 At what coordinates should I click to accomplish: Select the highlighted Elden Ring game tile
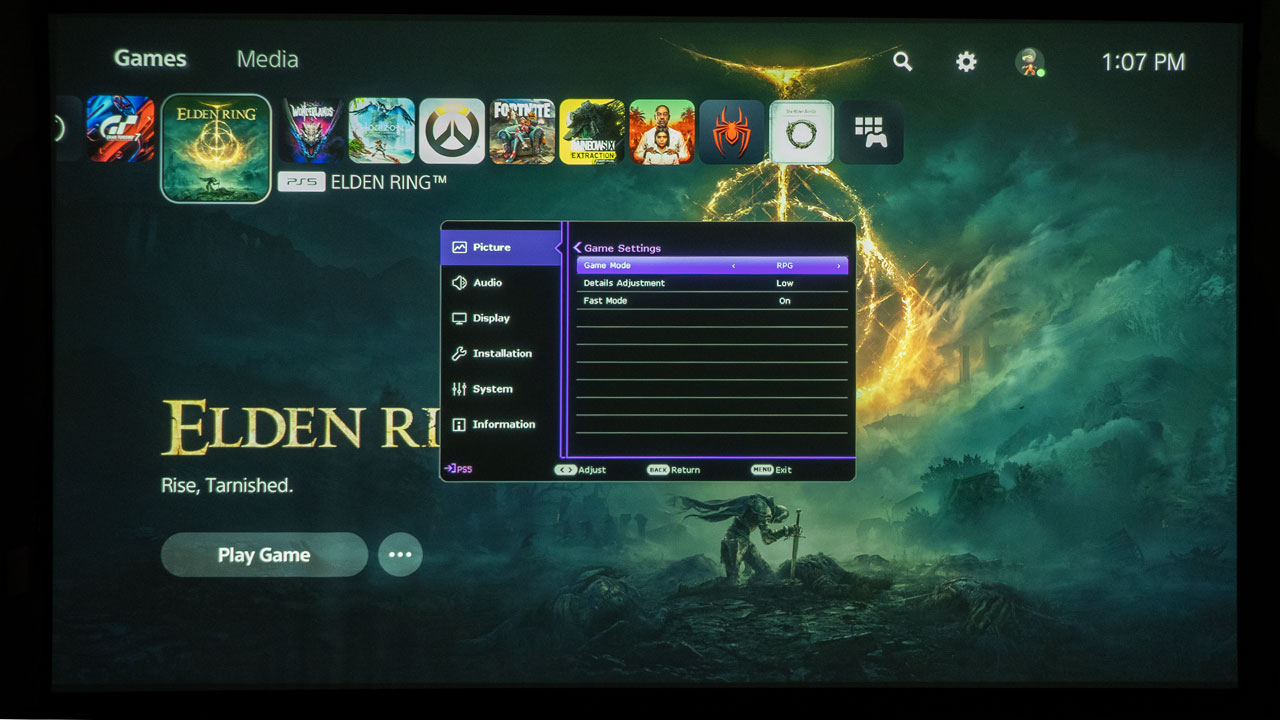click(216, 148)
